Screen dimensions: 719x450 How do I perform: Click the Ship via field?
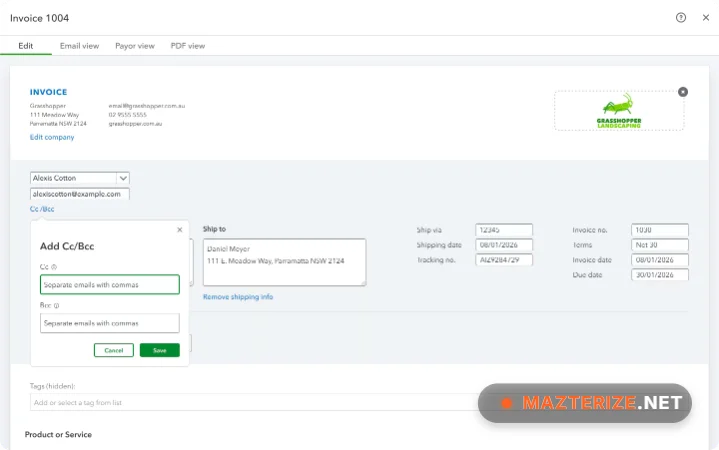504,230
